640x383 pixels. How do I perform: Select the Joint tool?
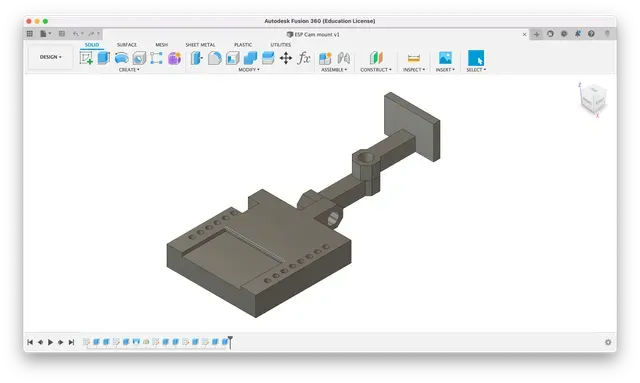344,58
